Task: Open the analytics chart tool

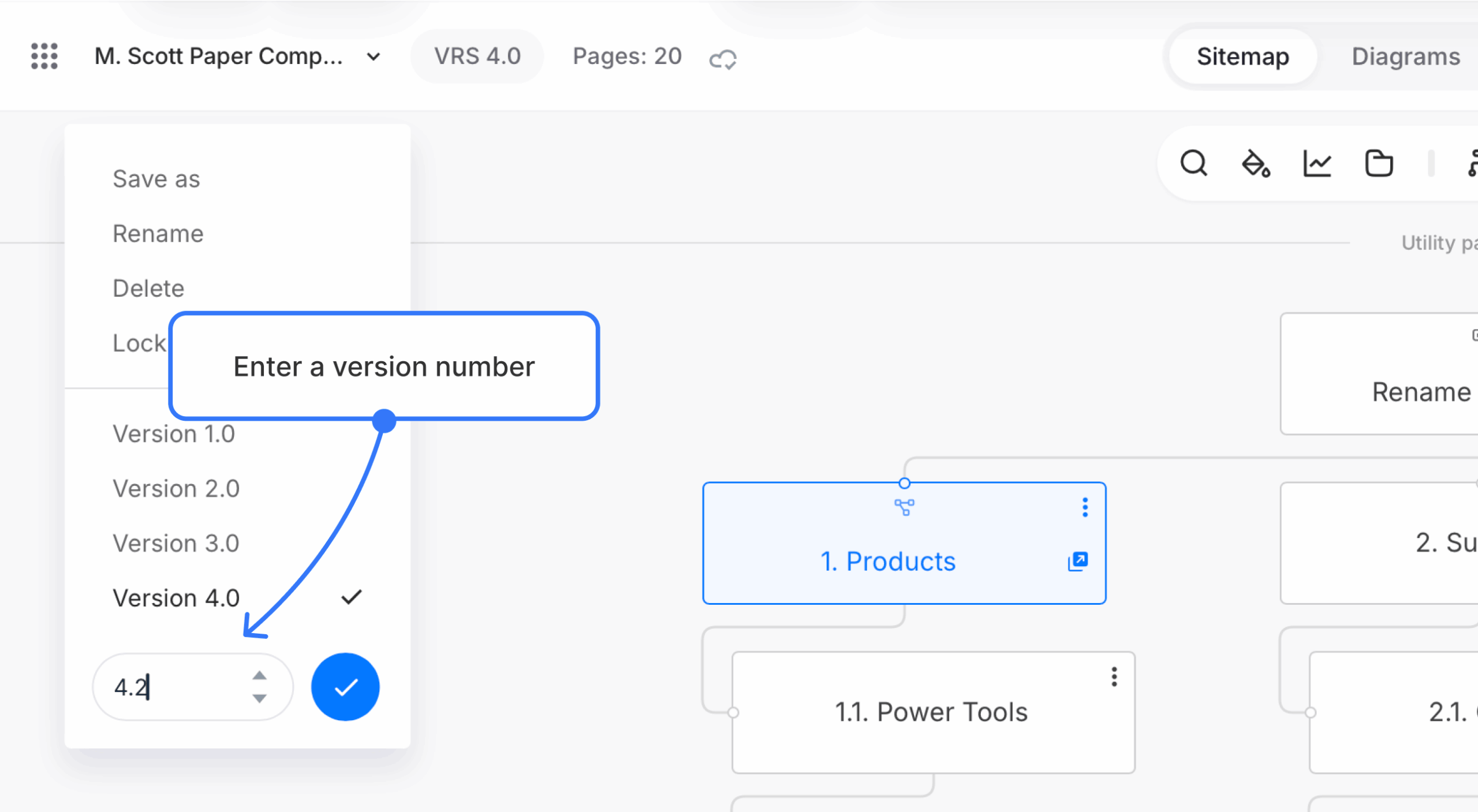Action: pyautogui.click(x=1317, y=163)
